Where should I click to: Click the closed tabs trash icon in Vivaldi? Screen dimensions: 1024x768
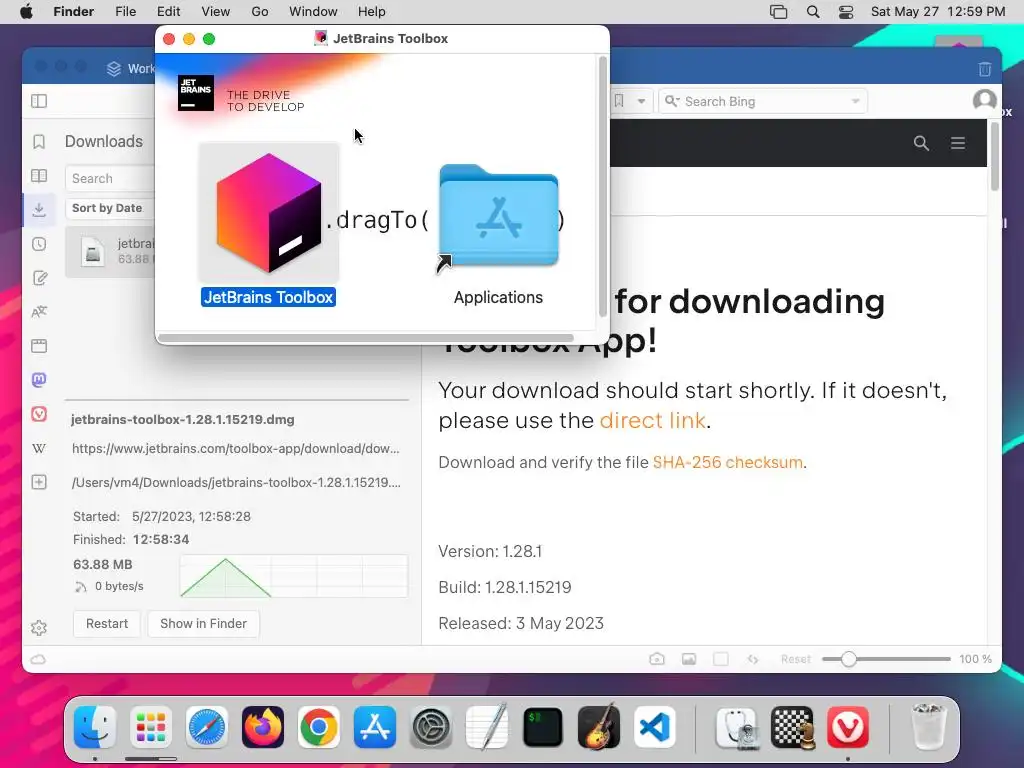click(985, 69)
